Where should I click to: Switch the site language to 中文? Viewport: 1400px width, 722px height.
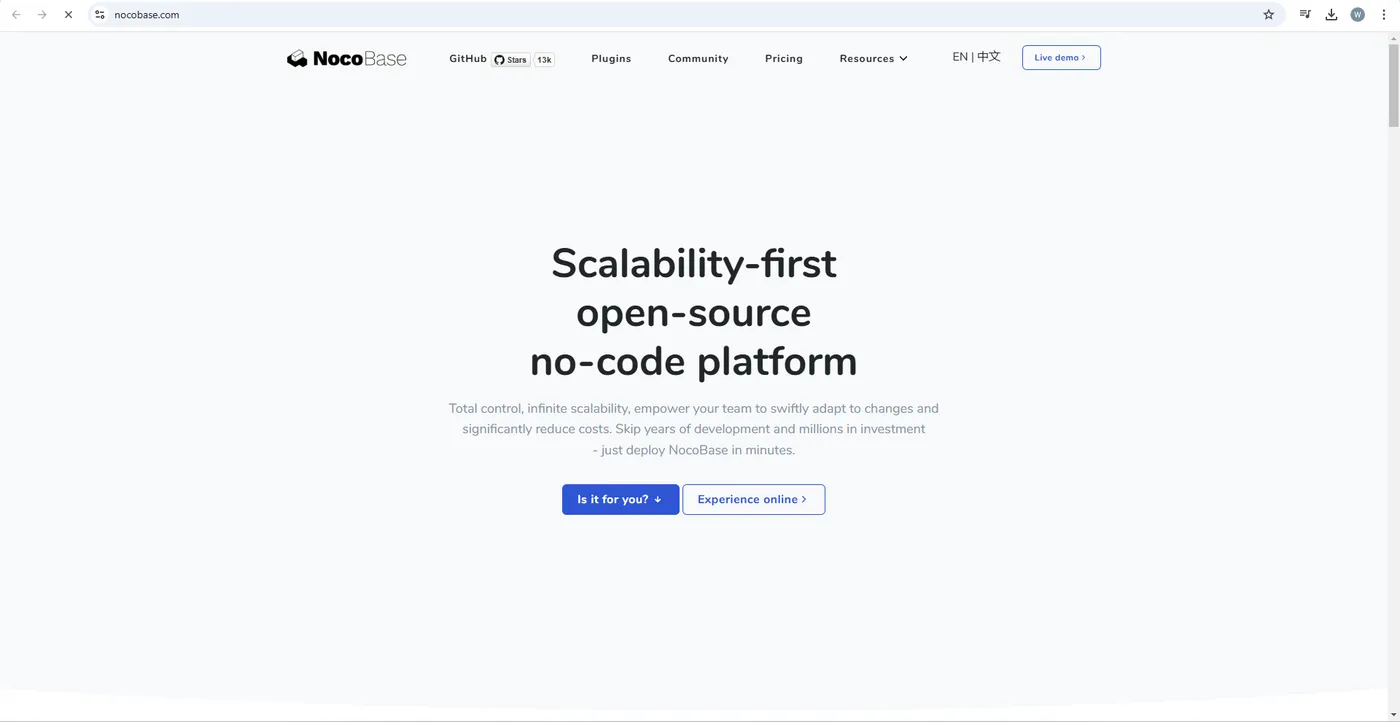click(988, 57)
